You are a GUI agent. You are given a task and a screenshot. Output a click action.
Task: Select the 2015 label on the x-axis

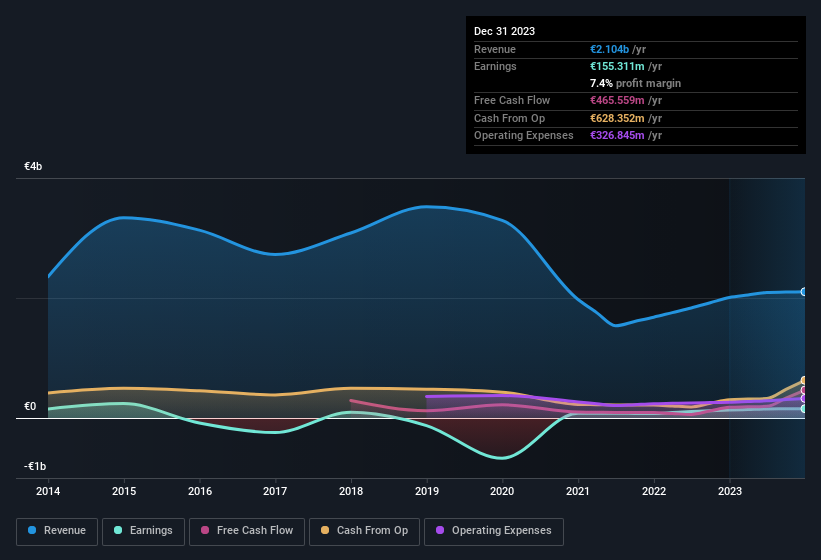pyautogui.click(x=124, y=491)
